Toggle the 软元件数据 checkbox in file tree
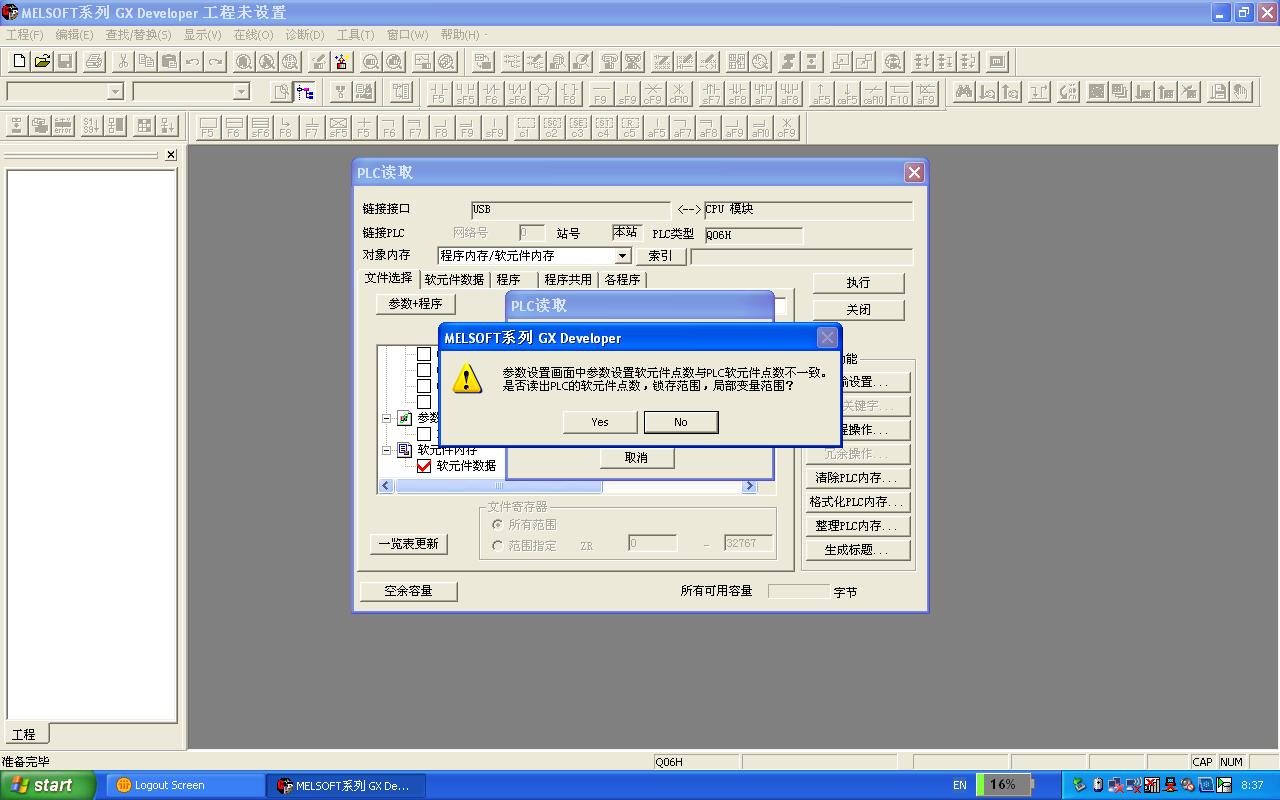This screenshot has height=800, width=1280. (424, 466)
